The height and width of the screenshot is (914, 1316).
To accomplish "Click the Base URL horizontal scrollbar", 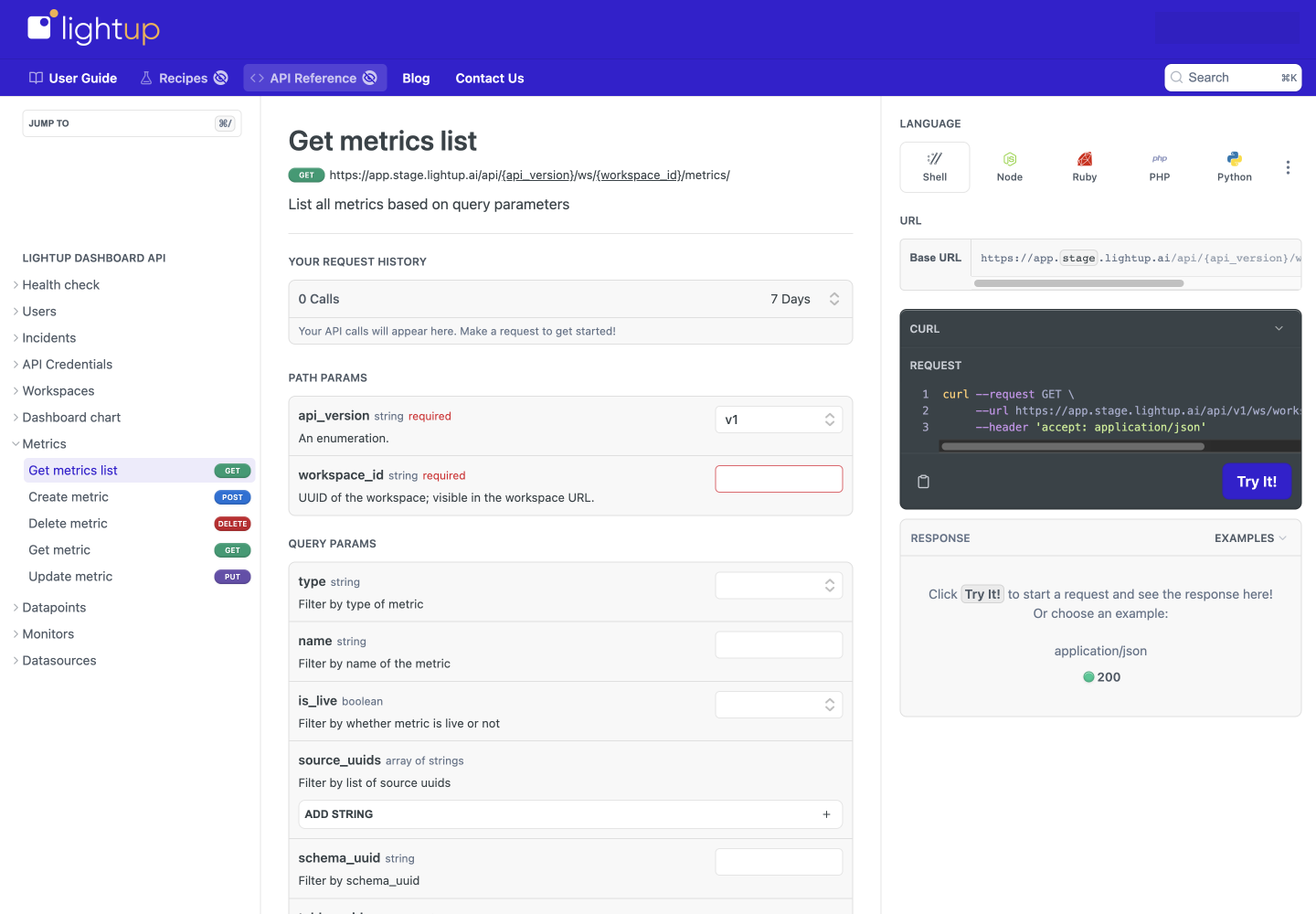I will pos(1078,283).
